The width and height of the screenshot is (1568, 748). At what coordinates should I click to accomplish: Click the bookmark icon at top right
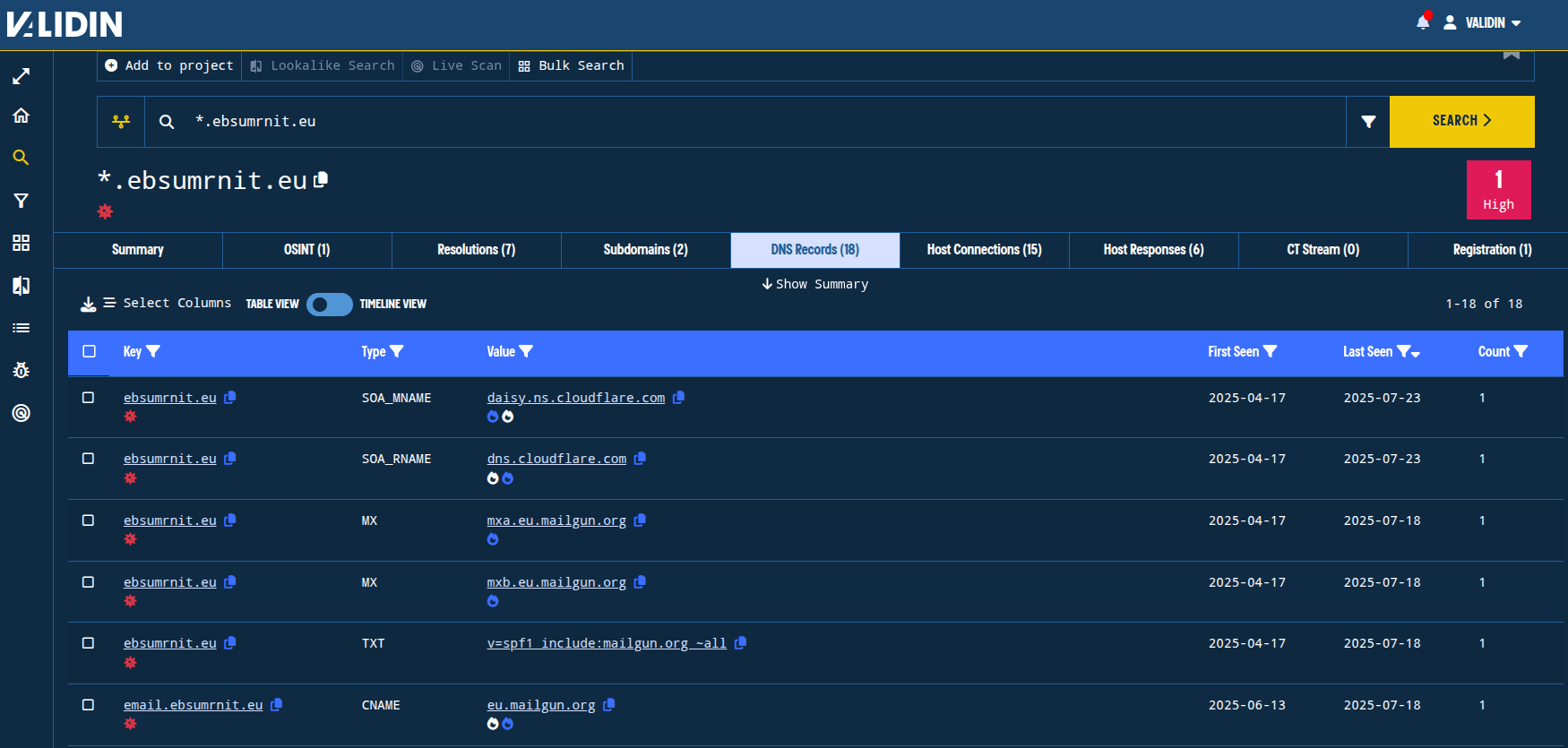pyautogui.click(x=1512, y=55)
